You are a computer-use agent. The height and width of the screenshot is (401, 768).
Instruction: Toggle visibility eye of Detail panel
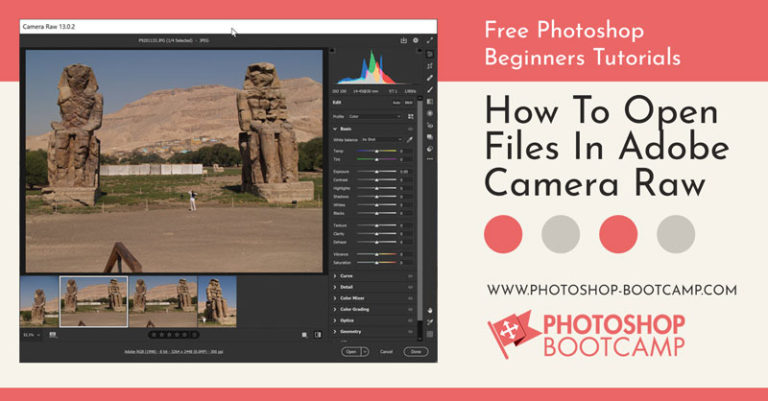pos(410,287)
